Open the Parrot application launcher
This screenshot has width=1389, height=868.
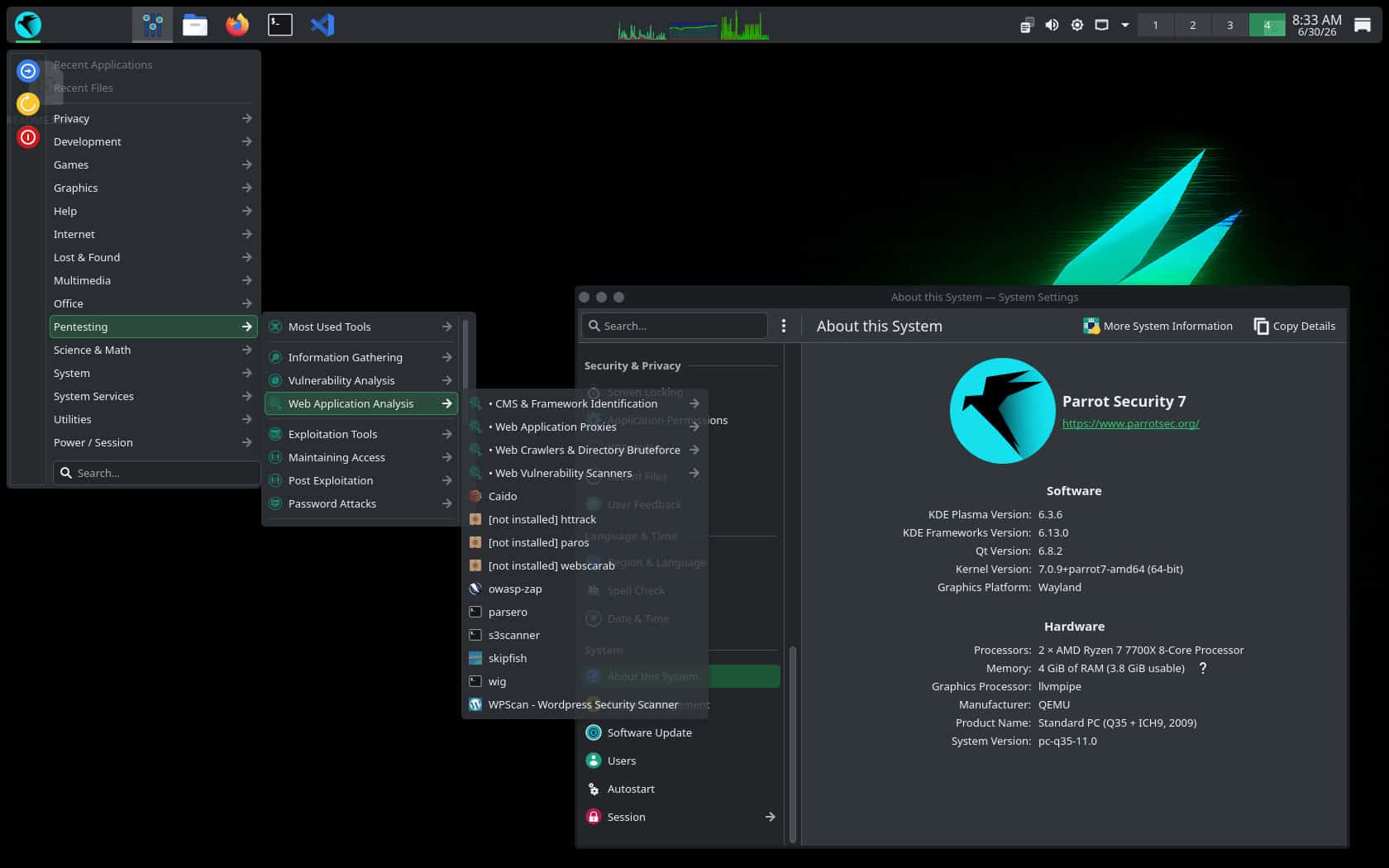pos(28,25)
